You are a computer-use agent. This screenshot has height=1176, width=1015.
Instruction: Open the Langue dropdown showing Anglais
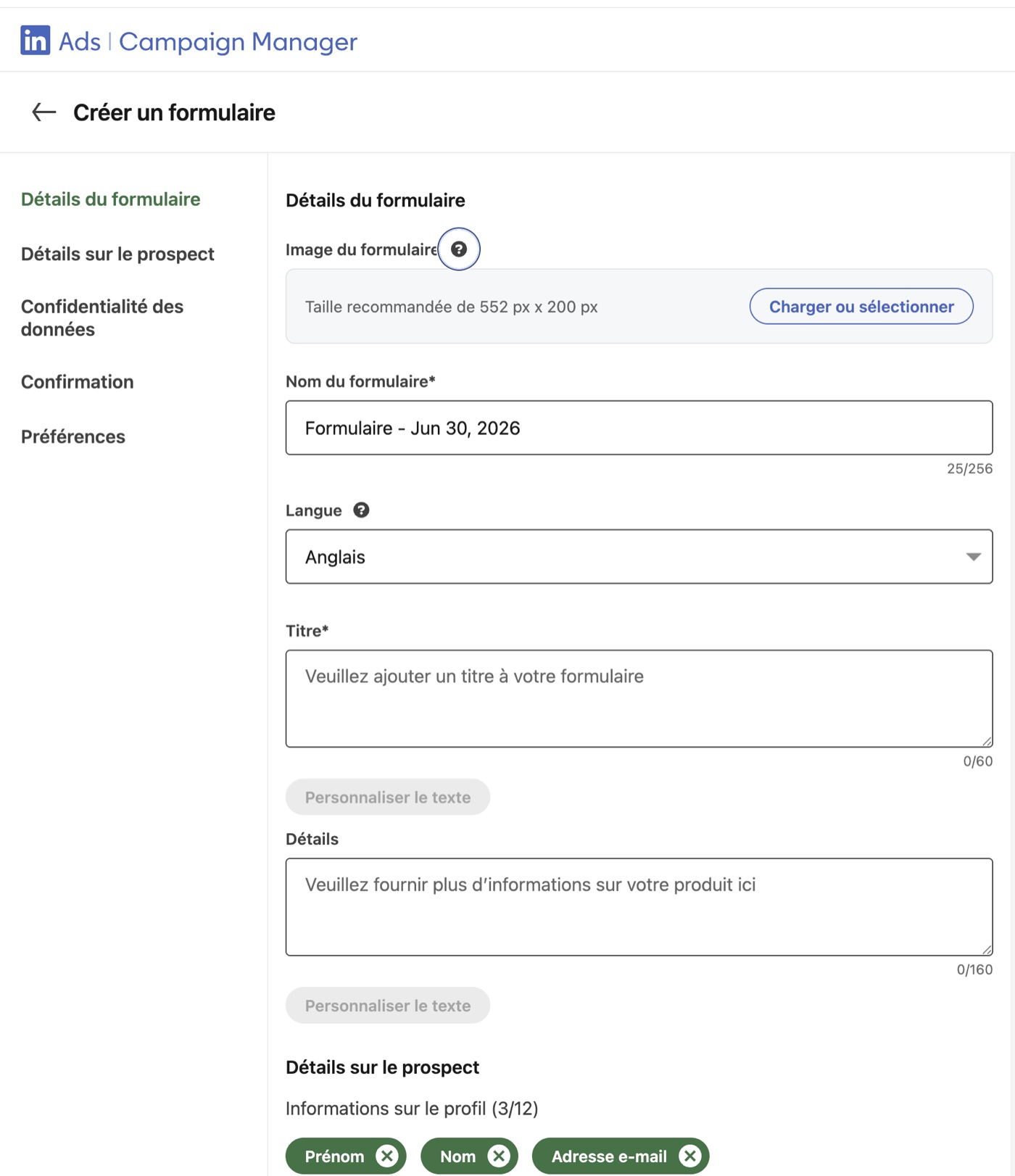[x=639, y=556]
